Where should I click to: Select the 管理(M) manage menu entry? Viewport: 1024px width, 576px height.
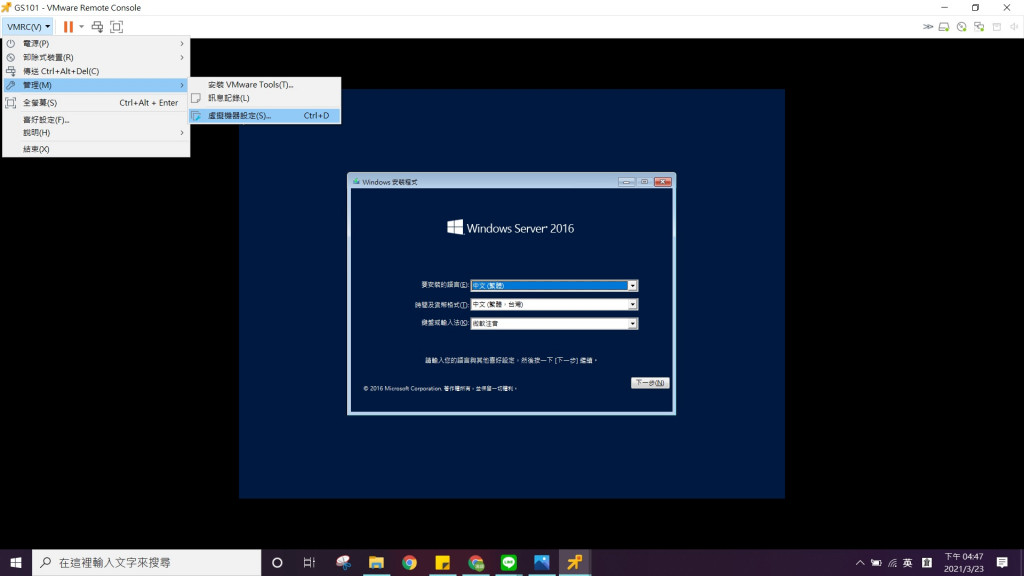pos(96,85)
